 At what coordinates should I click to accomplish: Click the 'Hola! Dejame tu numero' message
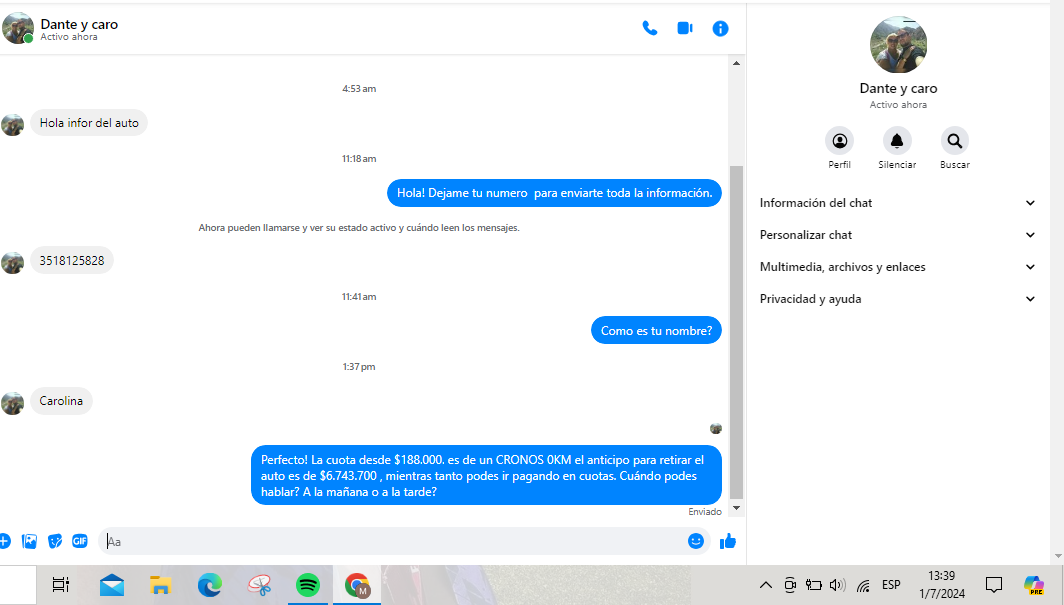pos(554,193)
